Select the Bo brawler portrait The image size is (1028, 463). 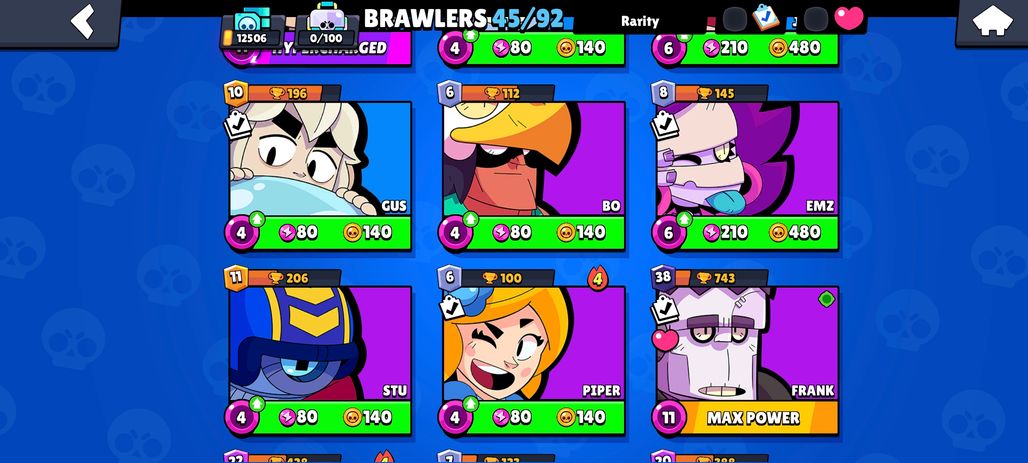coord(534,159)
